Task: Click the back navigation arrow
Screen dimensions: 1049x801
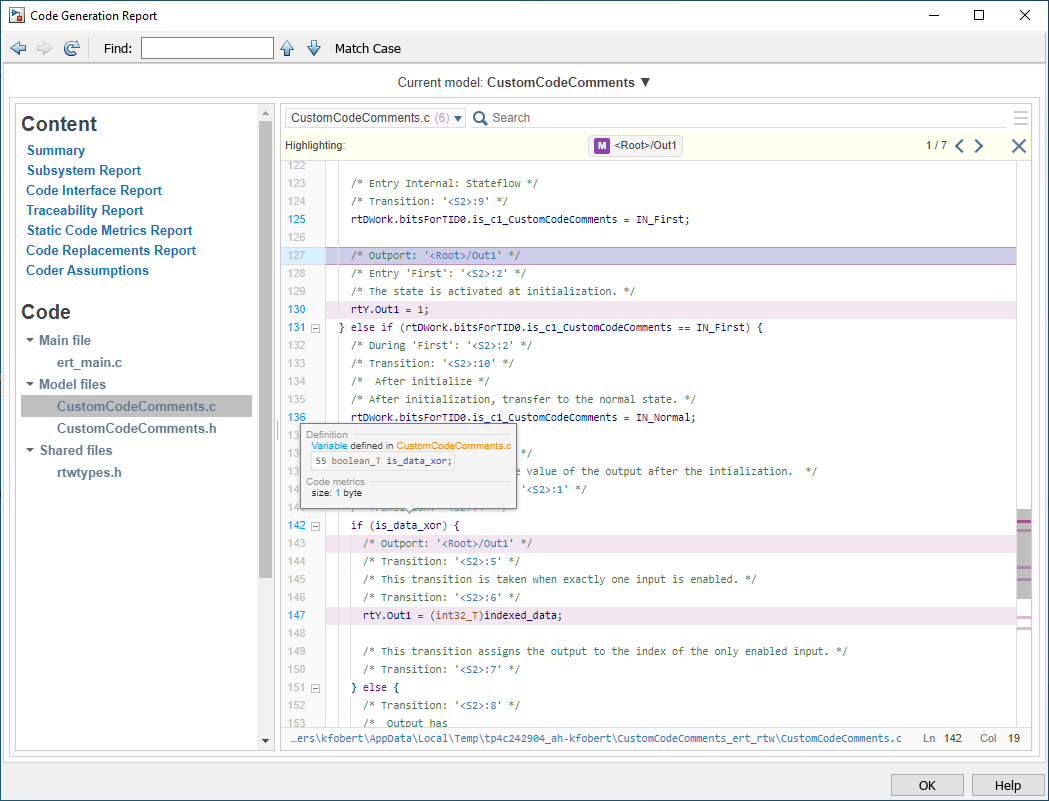Action: point(18,47)
